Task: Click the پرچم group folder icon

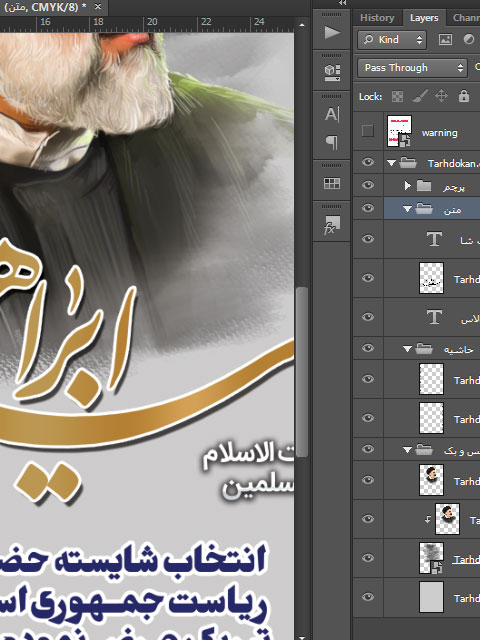Action: pos(424,186)
